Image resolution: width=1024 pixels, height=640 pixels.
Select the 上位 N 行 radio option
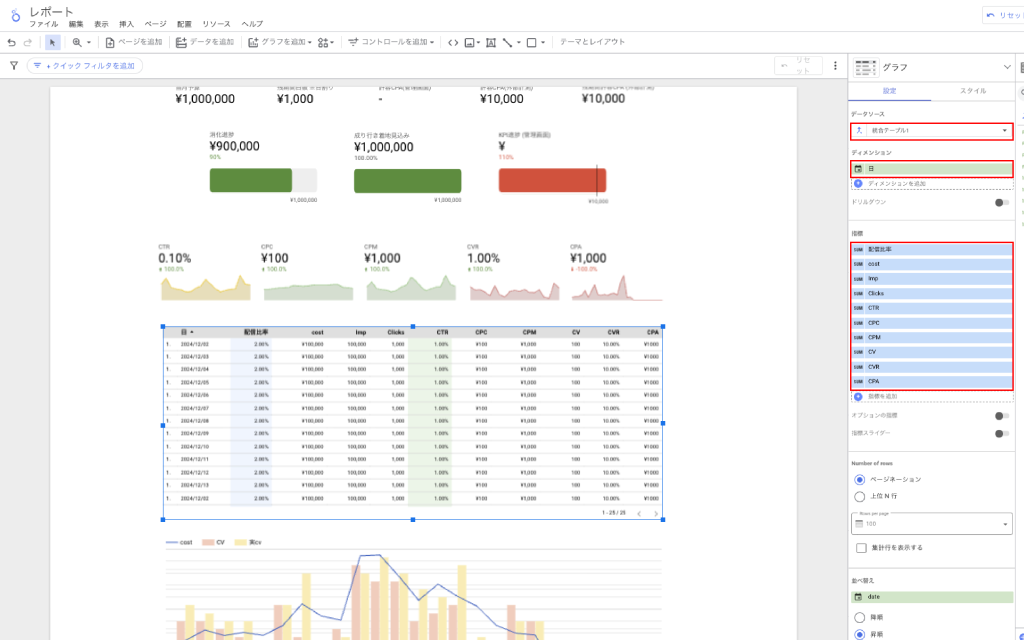[859, 497]
